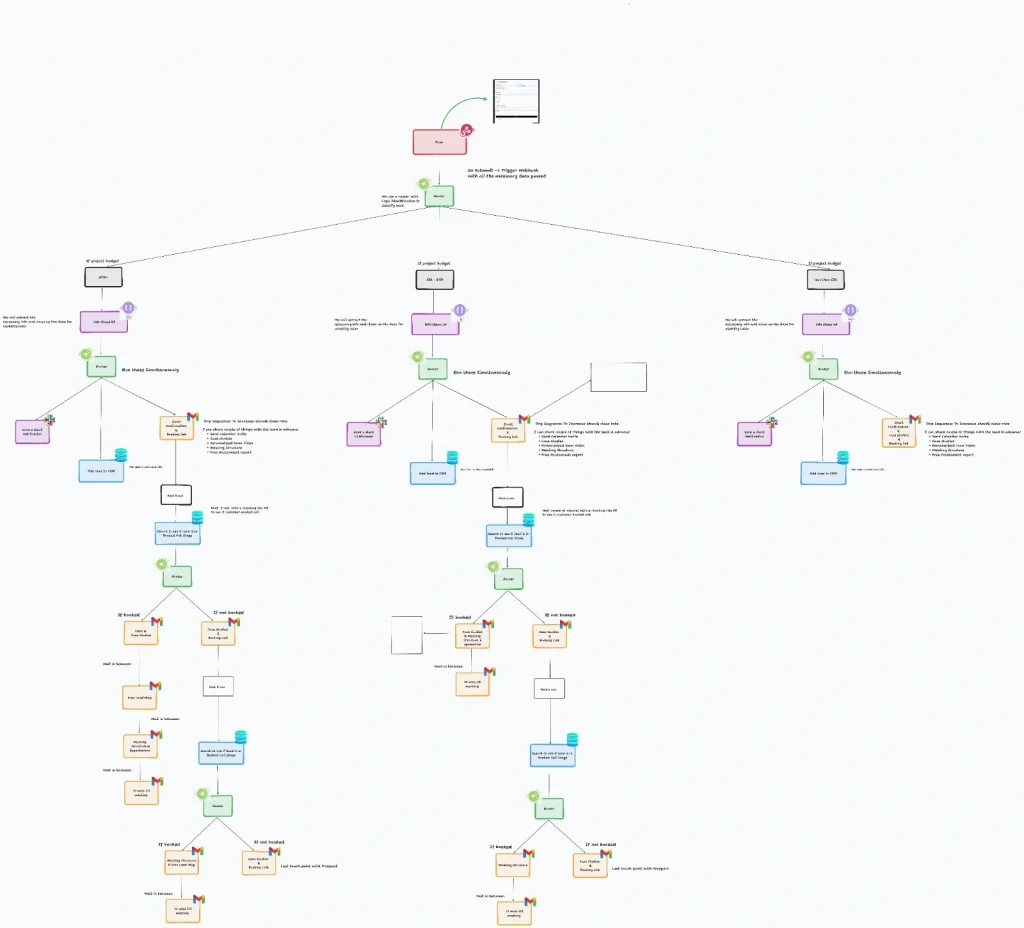Click the router icon on the left branch's Router under Info Clean Up

coord(87,354)
